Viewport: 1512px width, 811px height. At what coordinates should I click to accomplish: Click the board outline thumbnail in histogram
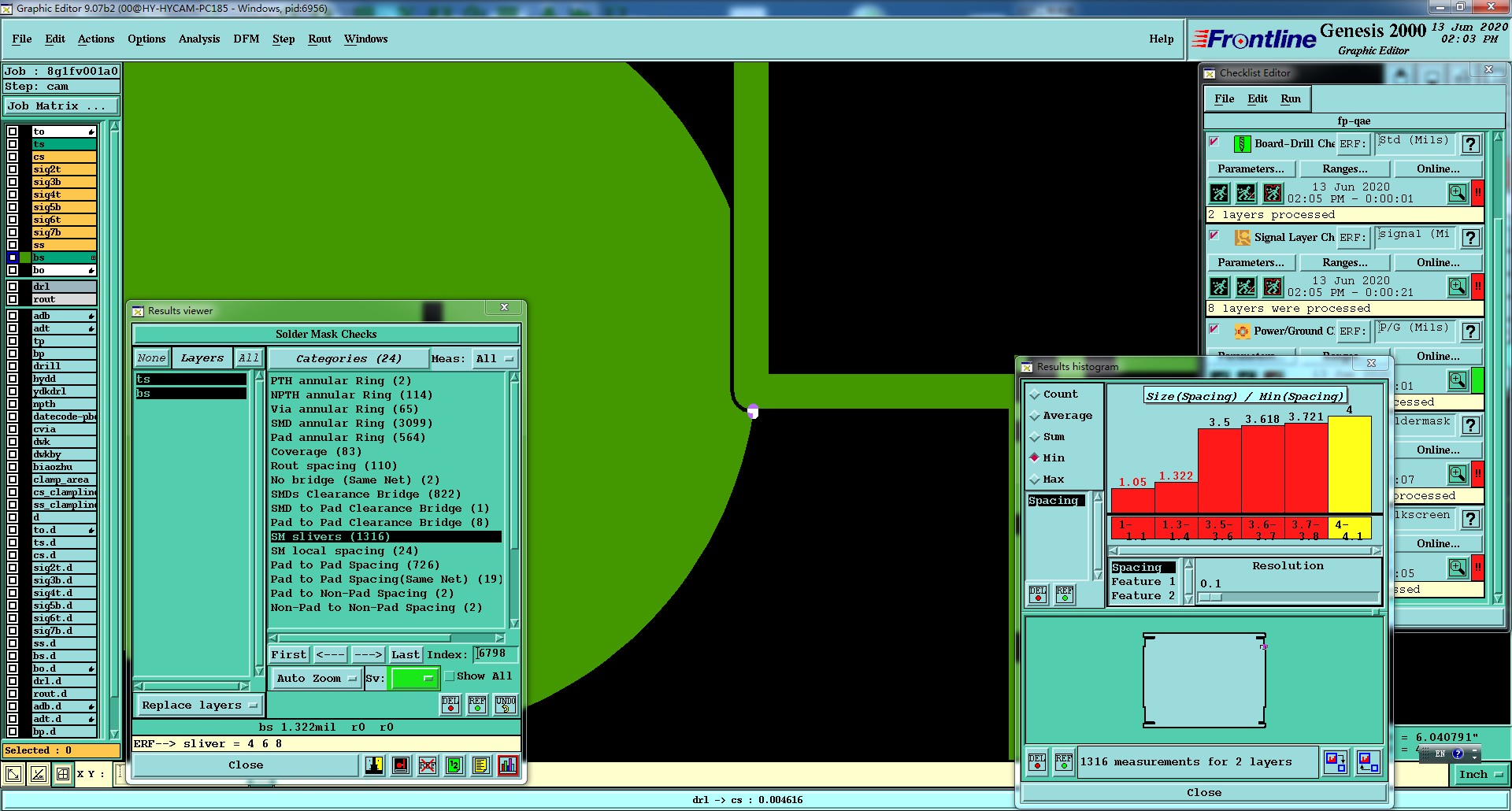click(x=1205, y=680)
